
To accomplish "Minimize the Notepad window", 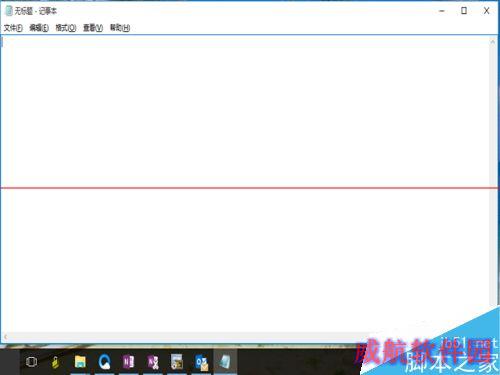I will 442,11.
